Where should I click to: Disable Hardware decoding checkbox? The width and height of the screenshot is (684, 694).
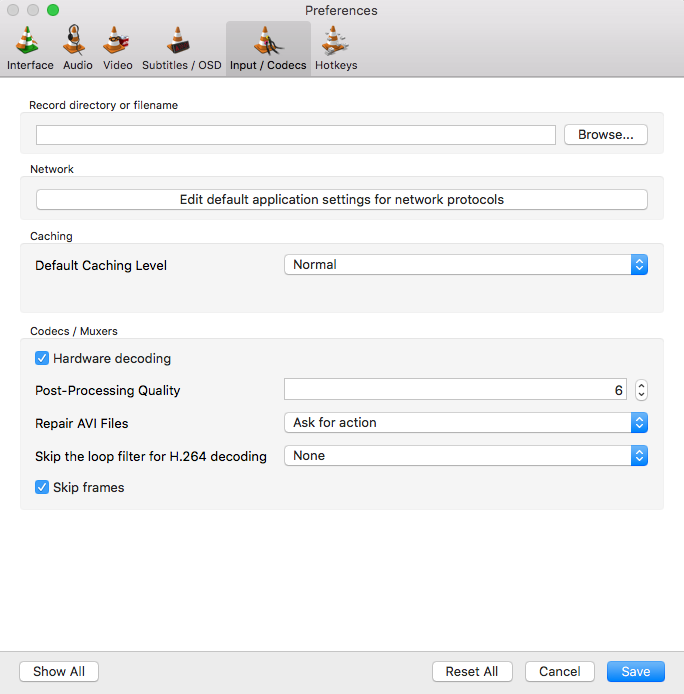(x=42, y=358)
